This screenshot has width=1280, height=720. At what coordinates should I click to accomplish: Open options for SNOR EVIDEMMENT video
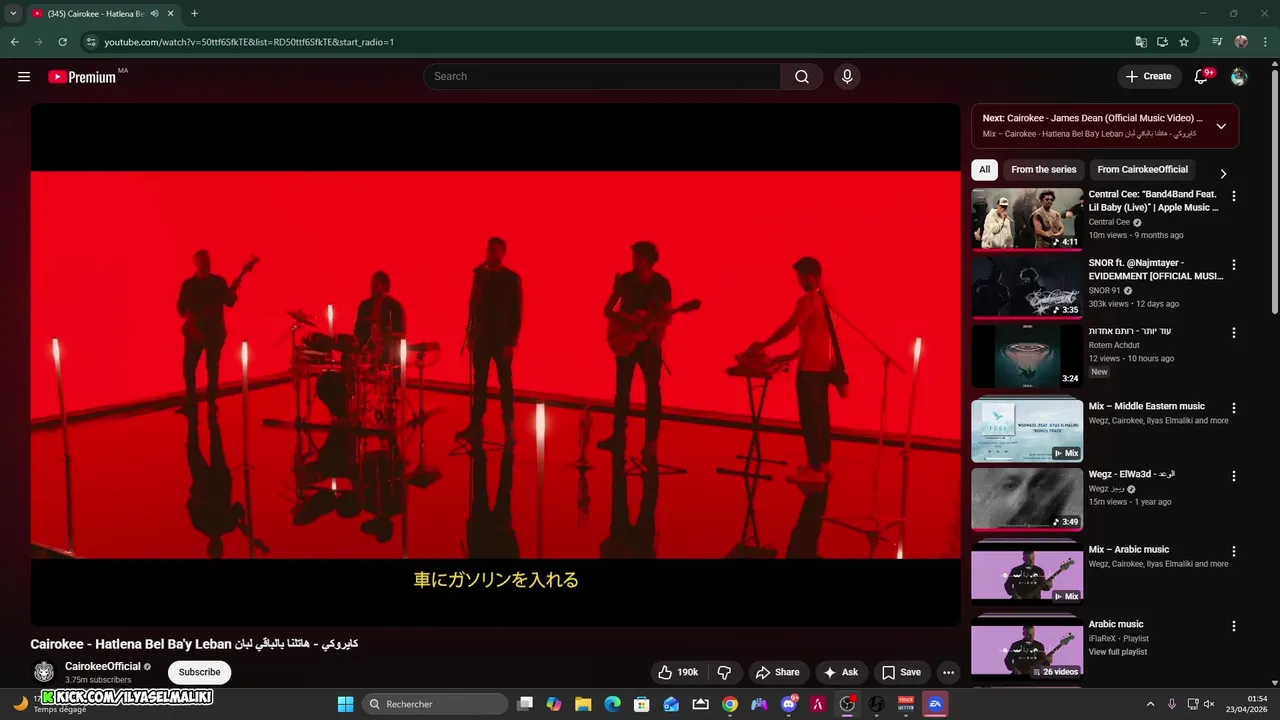(x=1233, y=265)
